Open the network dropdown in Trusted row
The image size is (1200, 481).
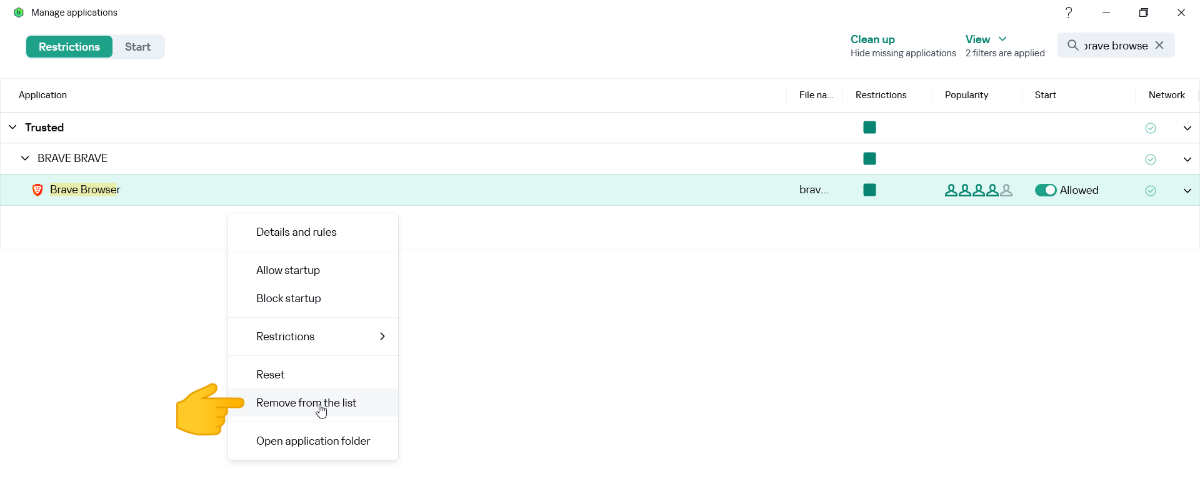[x=1188, y=128]
